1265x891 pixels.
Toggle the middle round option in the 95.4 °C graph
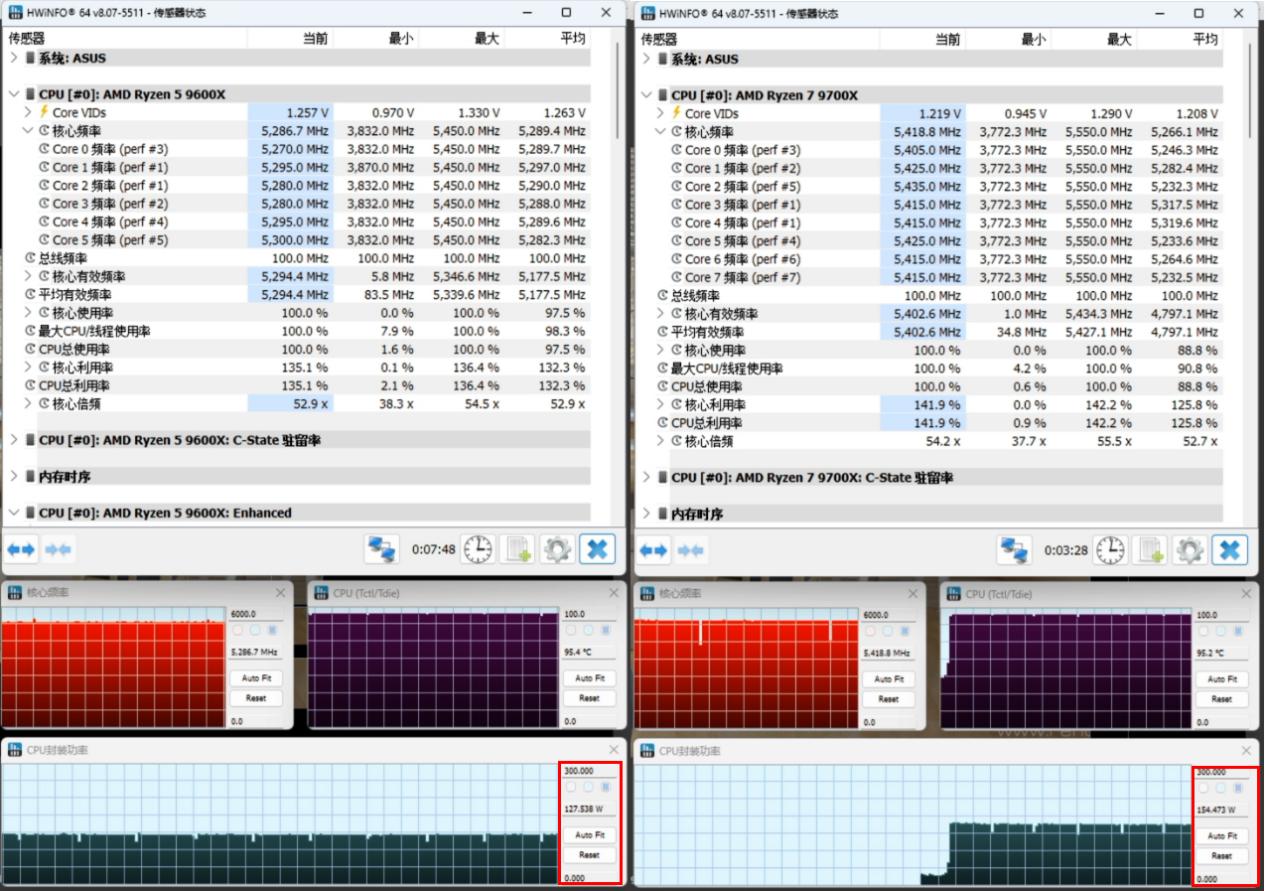point(589,630)
